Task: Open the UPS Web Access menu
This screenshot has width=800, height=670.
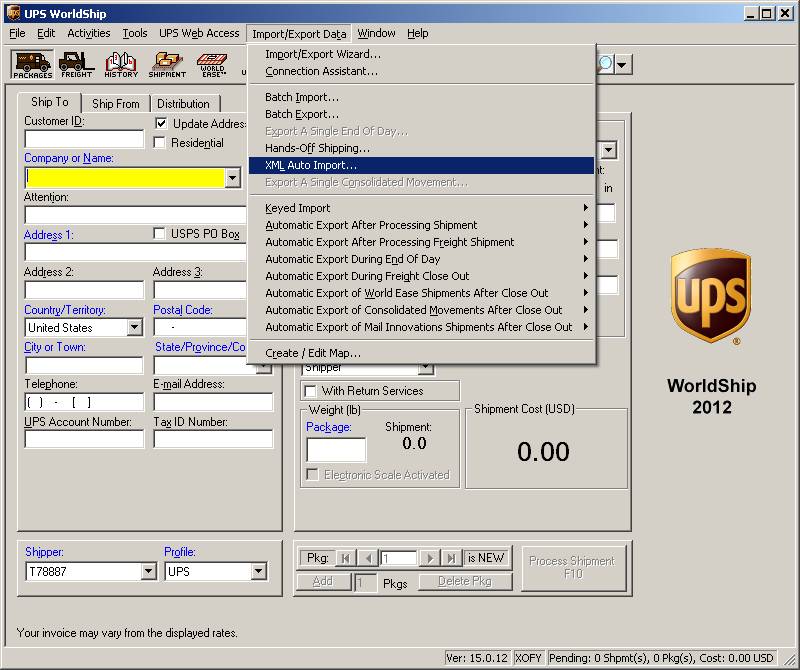Action: [199, 34]
